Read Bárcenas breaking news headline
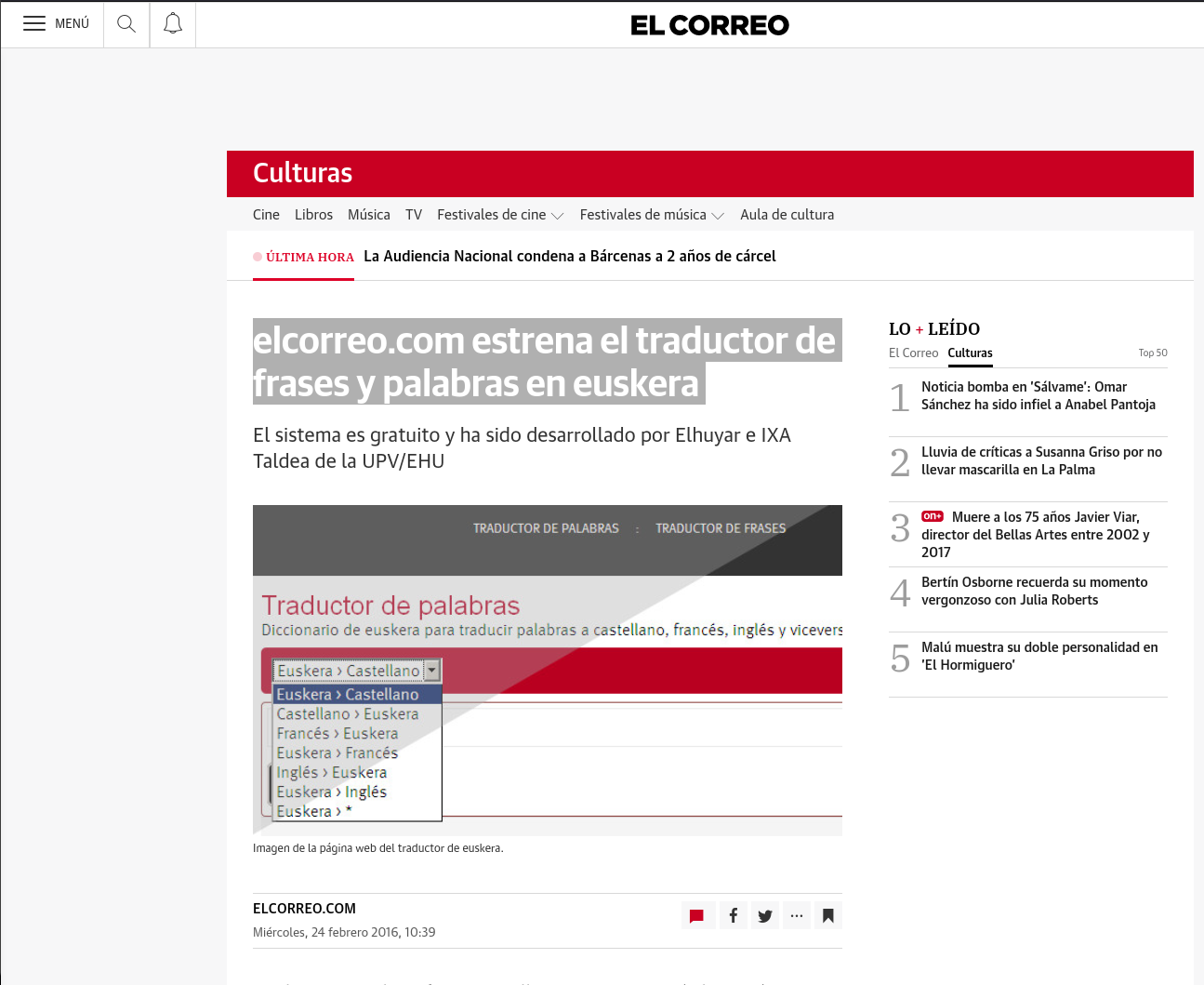The image size is (1204, 985). pos(570,257)
